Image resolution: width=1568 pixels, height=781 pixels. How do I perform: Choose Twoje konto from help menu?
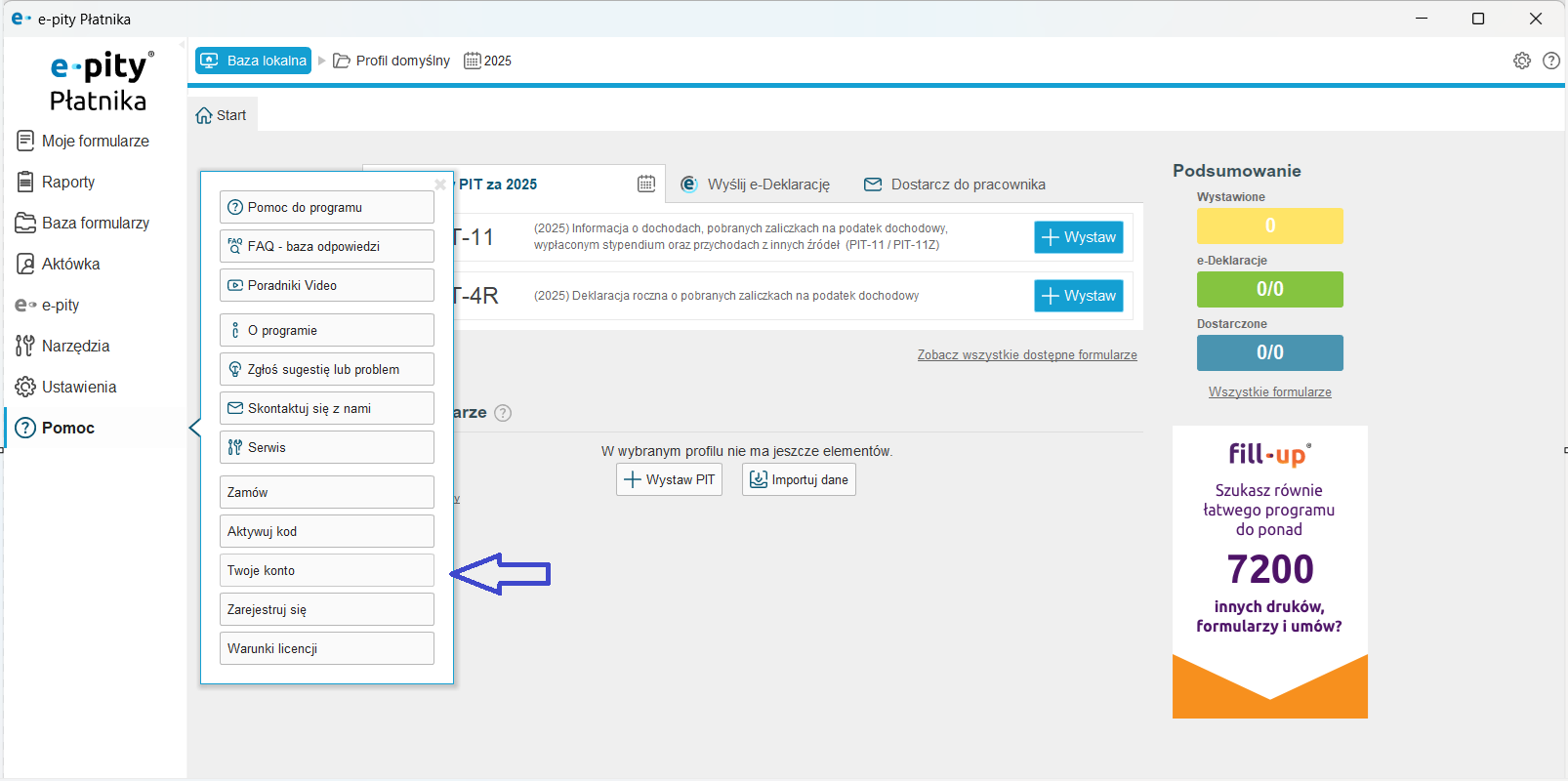click(x=326, y=570)
